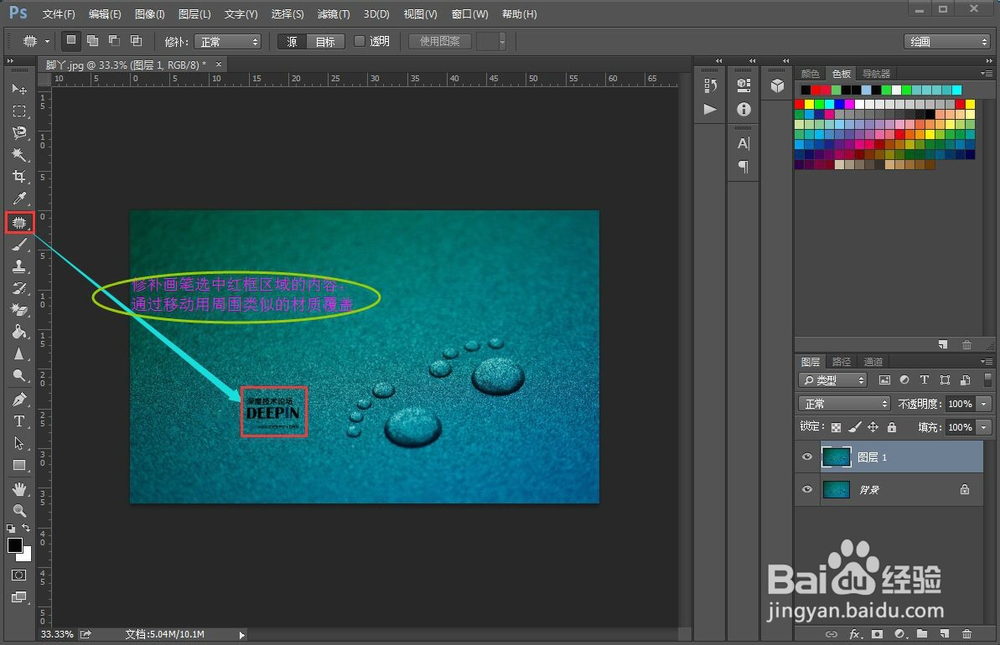Click the zoom percentage 33.33% field
Viewport: 1000px width, 645px height.
(56, 634)
